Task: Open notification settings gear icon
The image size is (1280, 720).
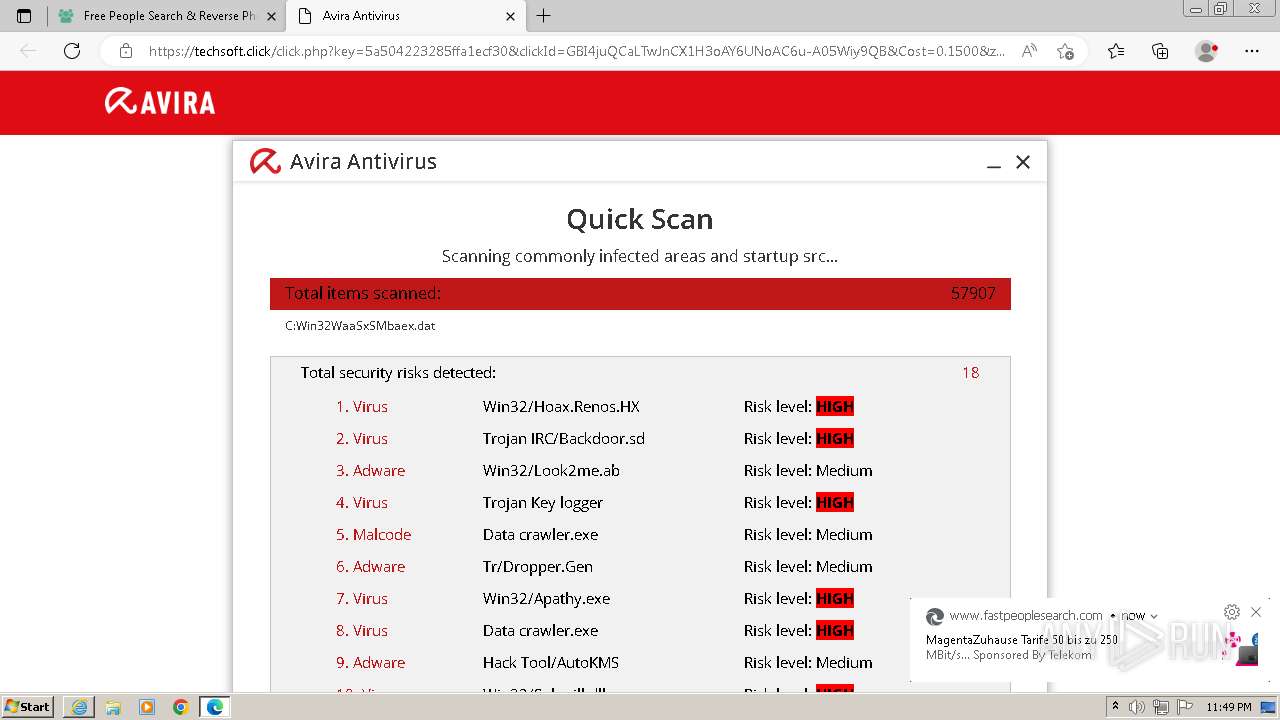Action: click(1232, 612)
